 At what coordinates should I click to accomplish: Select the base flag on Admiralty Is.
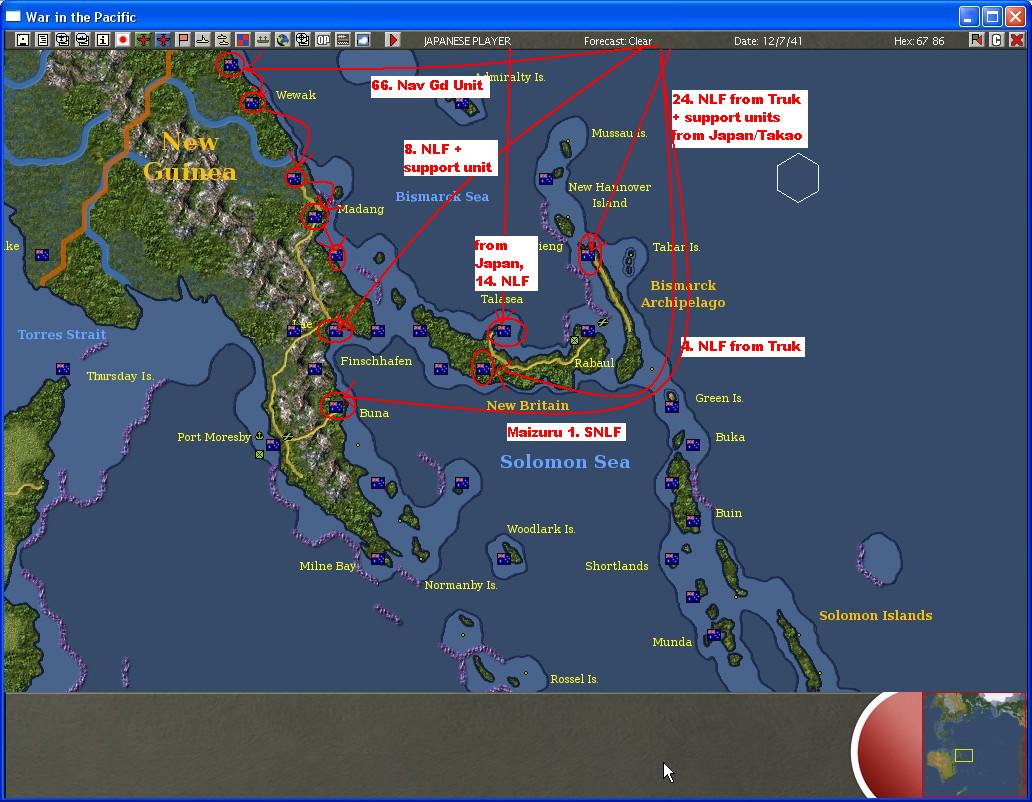pyautogui.click(x=462, y=103)
